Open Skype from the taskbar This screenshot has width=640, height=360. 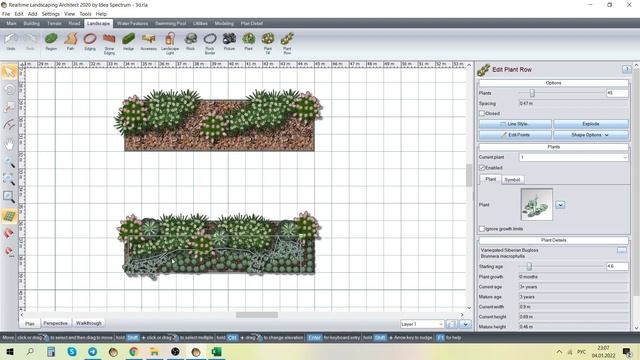72,351
